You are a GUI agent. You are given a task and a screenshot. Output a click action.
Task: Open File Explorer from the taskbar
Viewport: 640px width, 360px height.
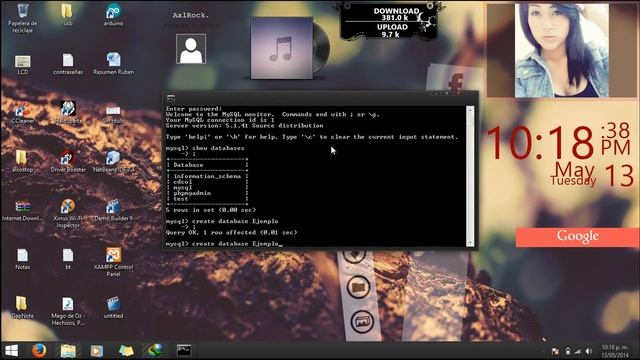(68, 351)
